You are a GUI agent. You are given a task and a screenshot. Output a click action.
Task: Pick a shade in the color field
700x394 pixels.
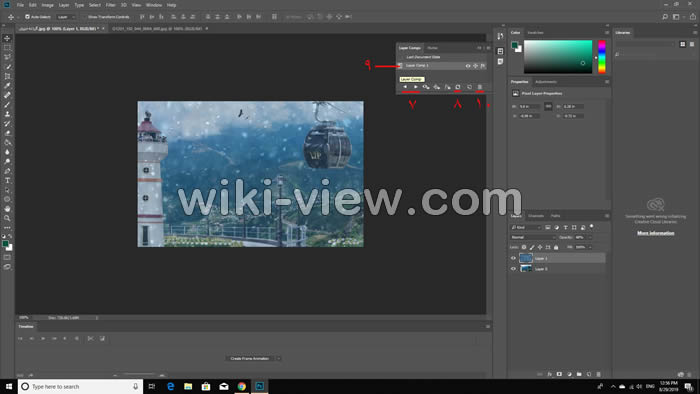[558, 57]
